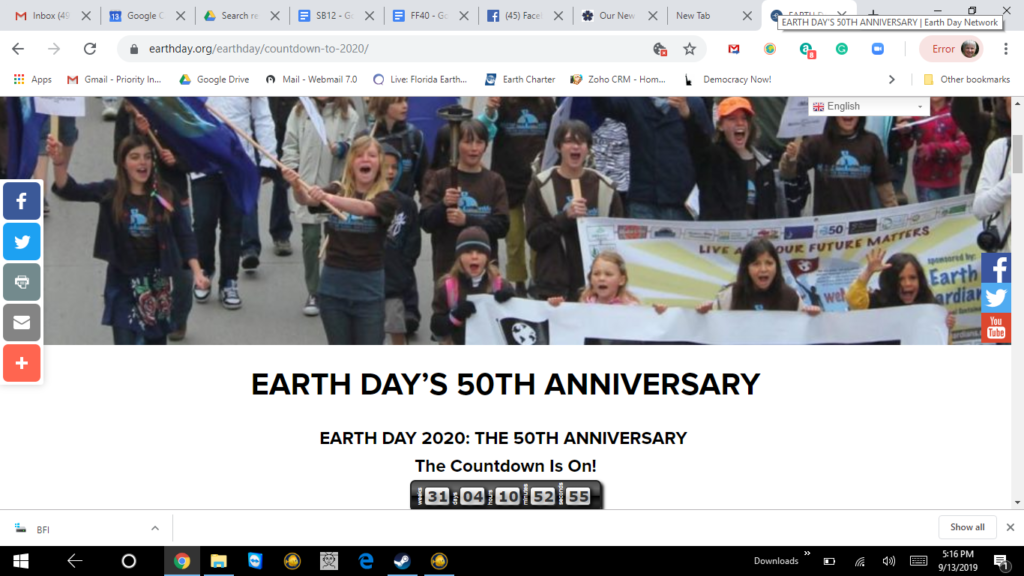Open Democracy Now! bookmark
1024x576 pixels.
[728, 80]
